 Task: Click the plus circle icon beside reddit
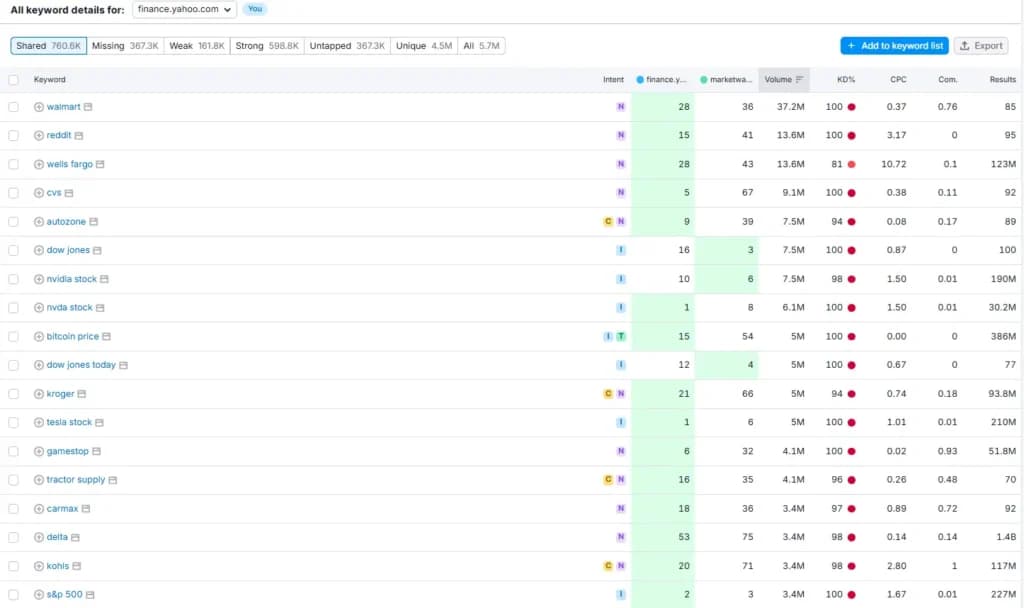click(x=39, y=135)
